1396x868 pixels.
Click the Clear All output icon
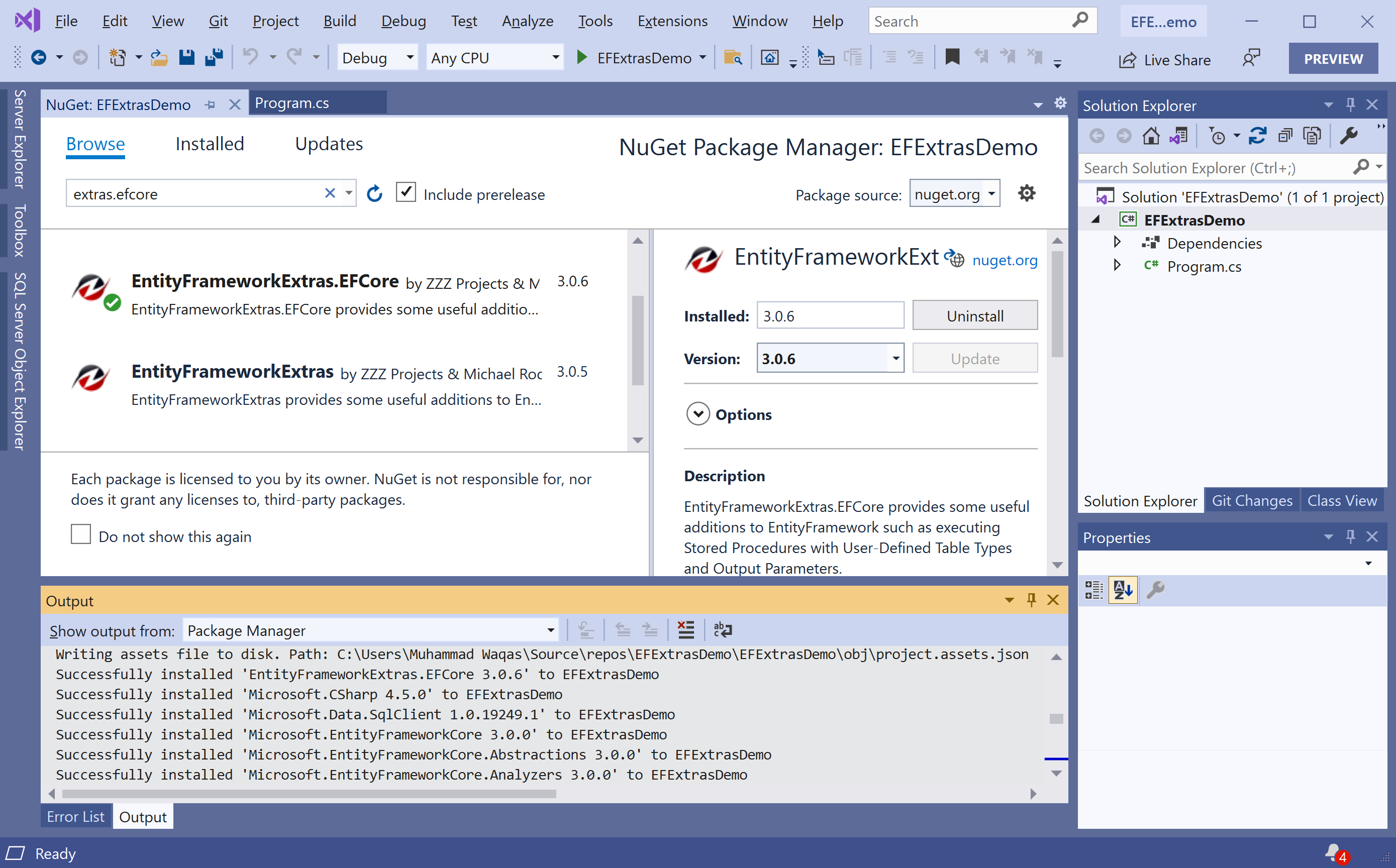[x=685, y=630]
